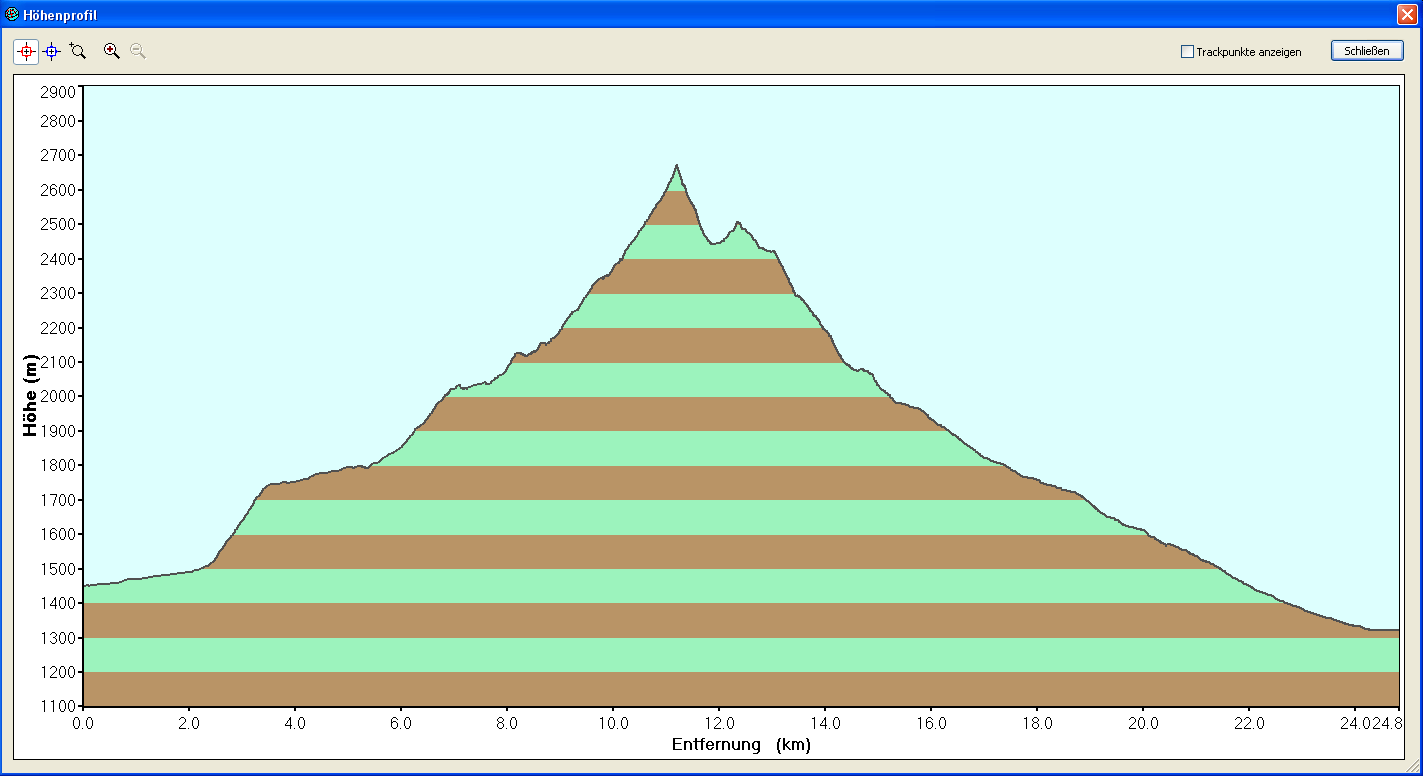Click the profile start point at 0.0 km

click(x=84, y=586)
